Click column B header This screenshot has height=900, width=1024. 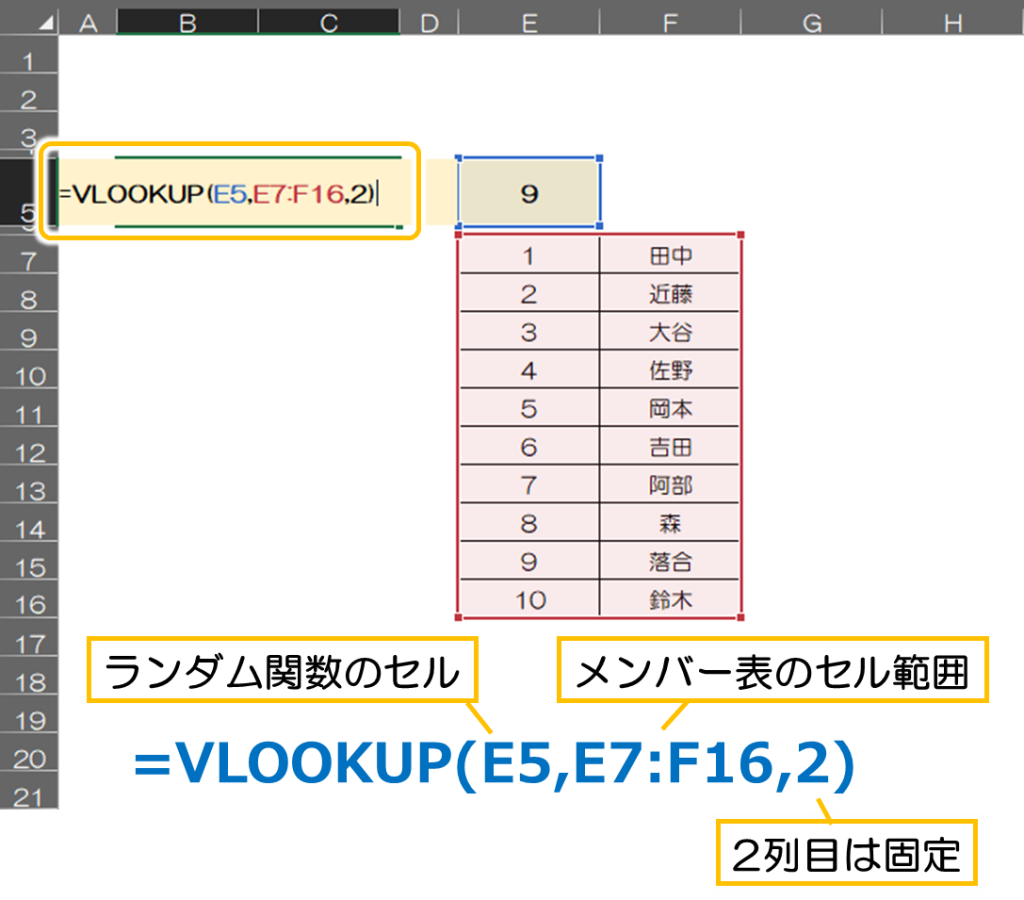tap(187, 22)
